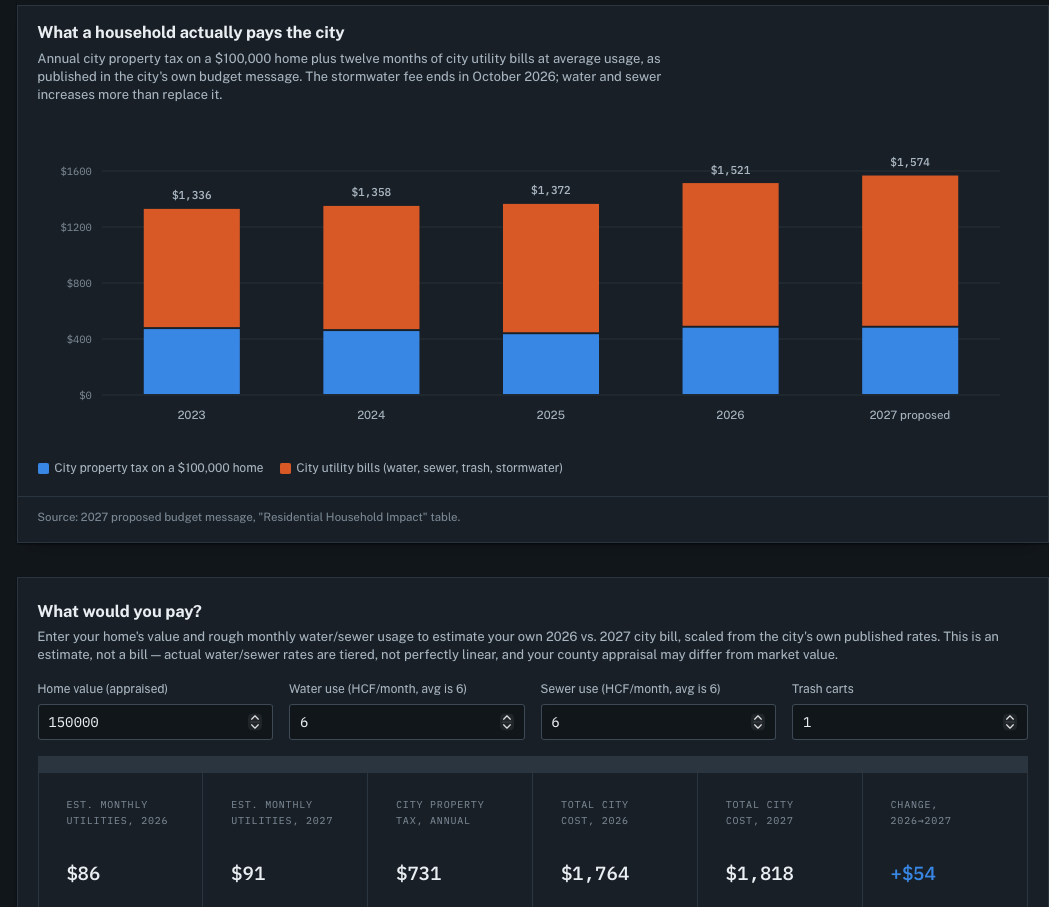The height and width of the screenshot is (907, 1049).
Task: Click the Trash carts spinner arrows
Action: point(1010,722)
